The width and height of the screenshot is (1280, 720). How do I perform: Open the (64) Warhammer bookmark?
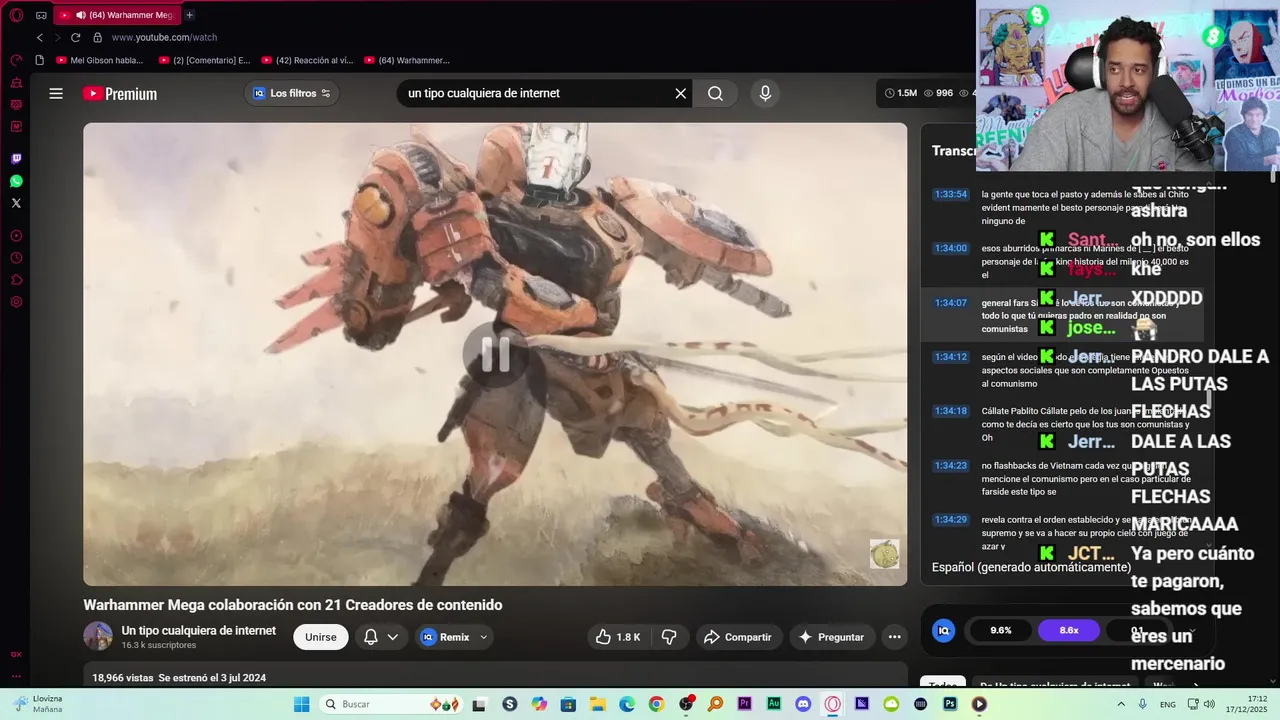click(407, 60)
